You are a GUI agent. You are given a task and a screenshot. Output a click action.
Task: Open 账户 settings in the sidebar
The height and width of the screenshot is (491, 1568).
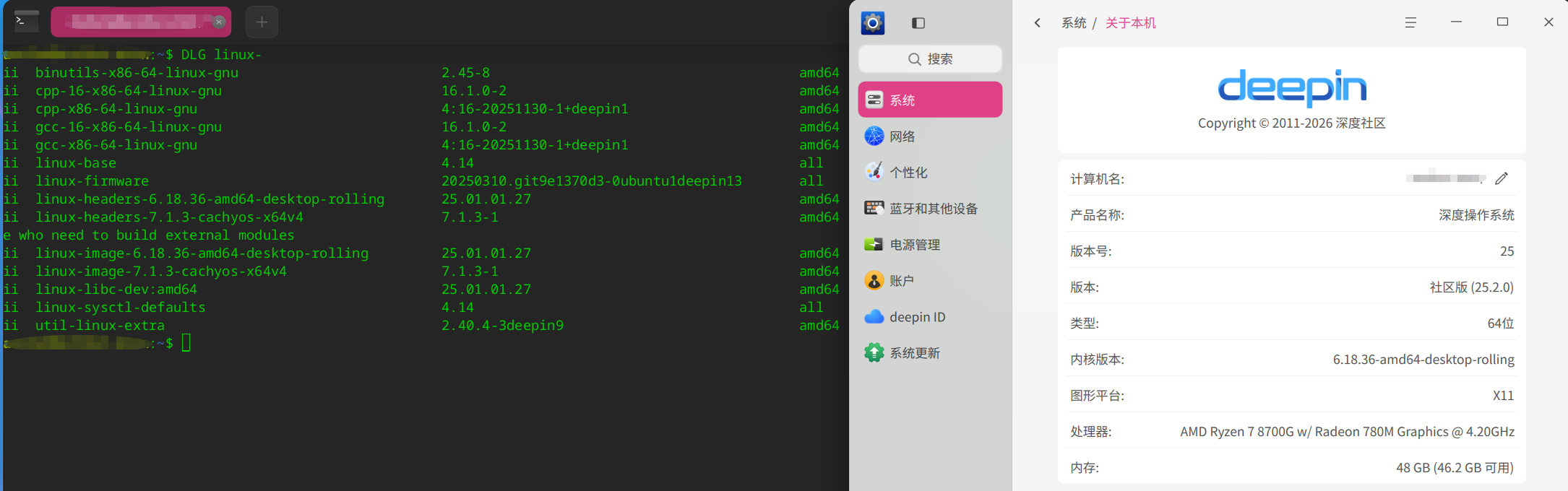[930, 280]
